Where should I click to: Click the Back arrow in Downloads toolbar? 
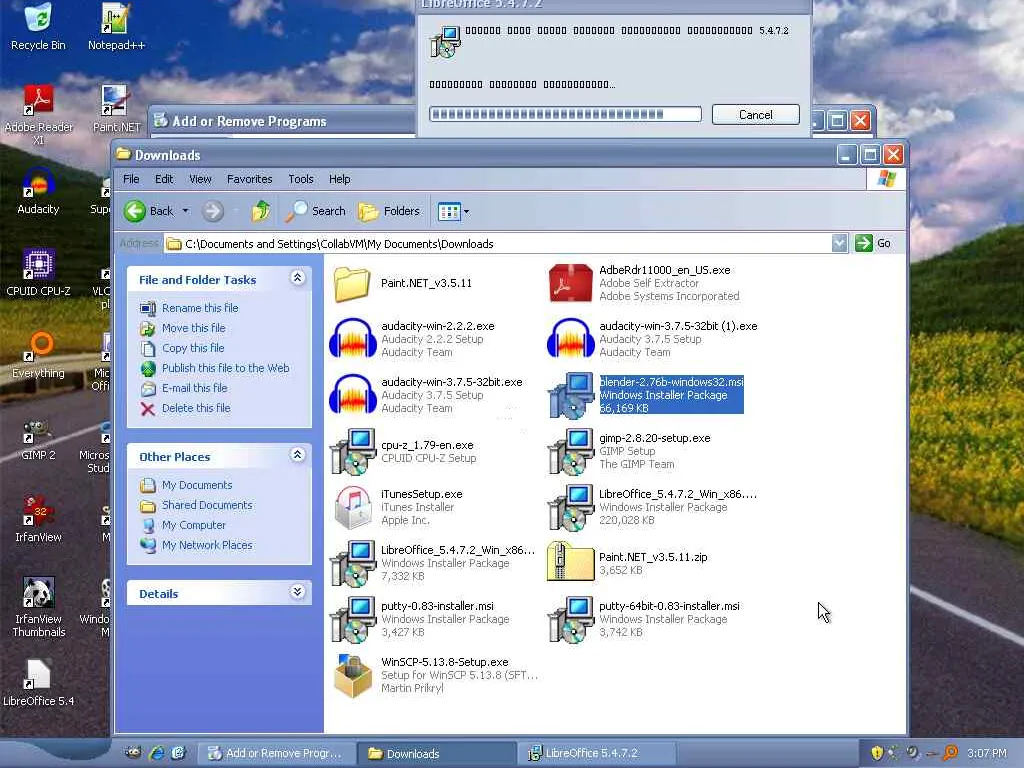[149, 211]
